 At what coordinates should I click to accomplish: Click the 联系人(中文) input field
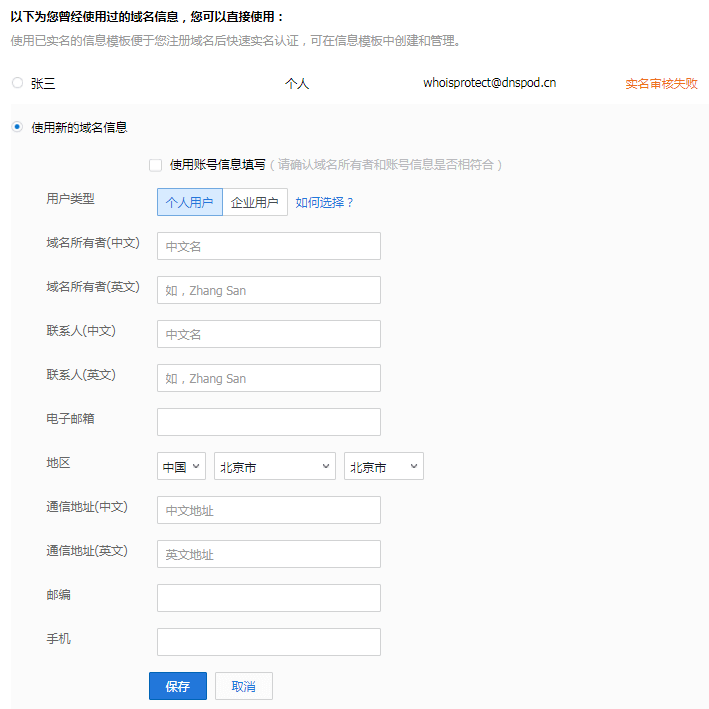(x=268, y=334)
